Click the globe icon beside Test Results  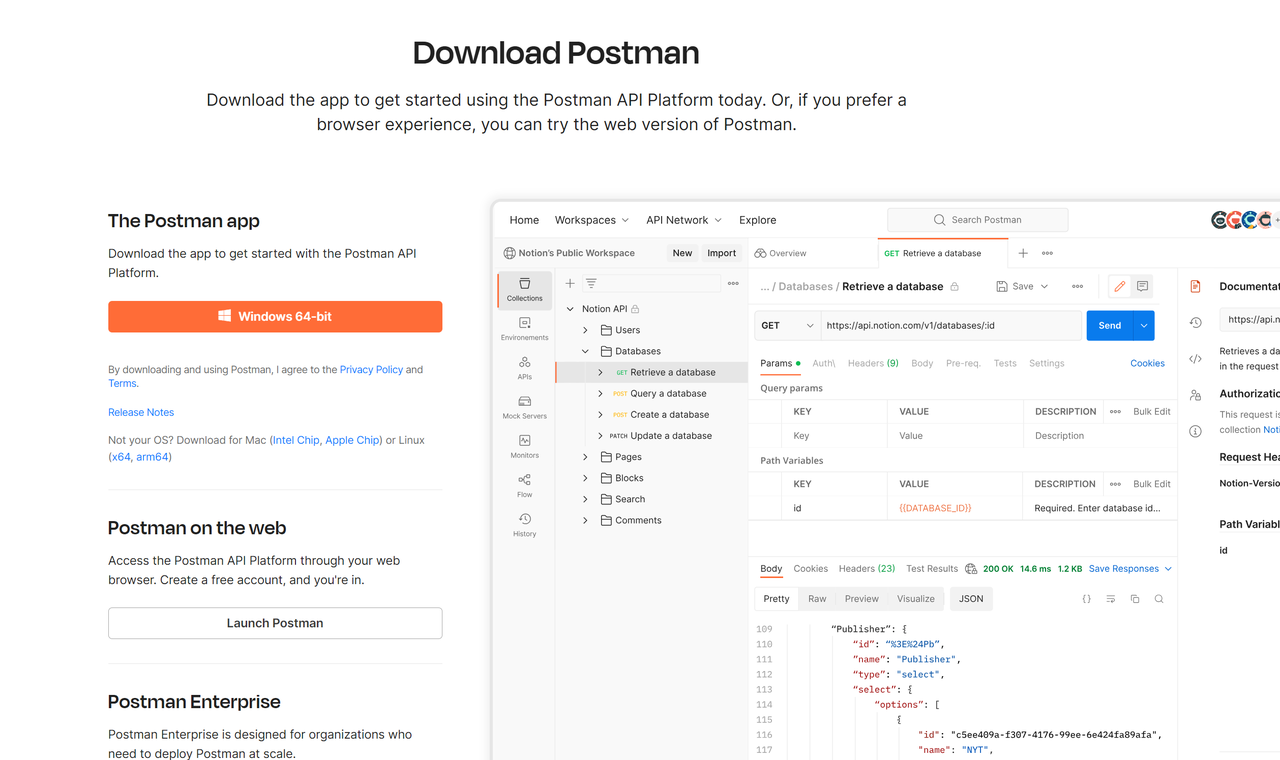[x=971, y=569]
